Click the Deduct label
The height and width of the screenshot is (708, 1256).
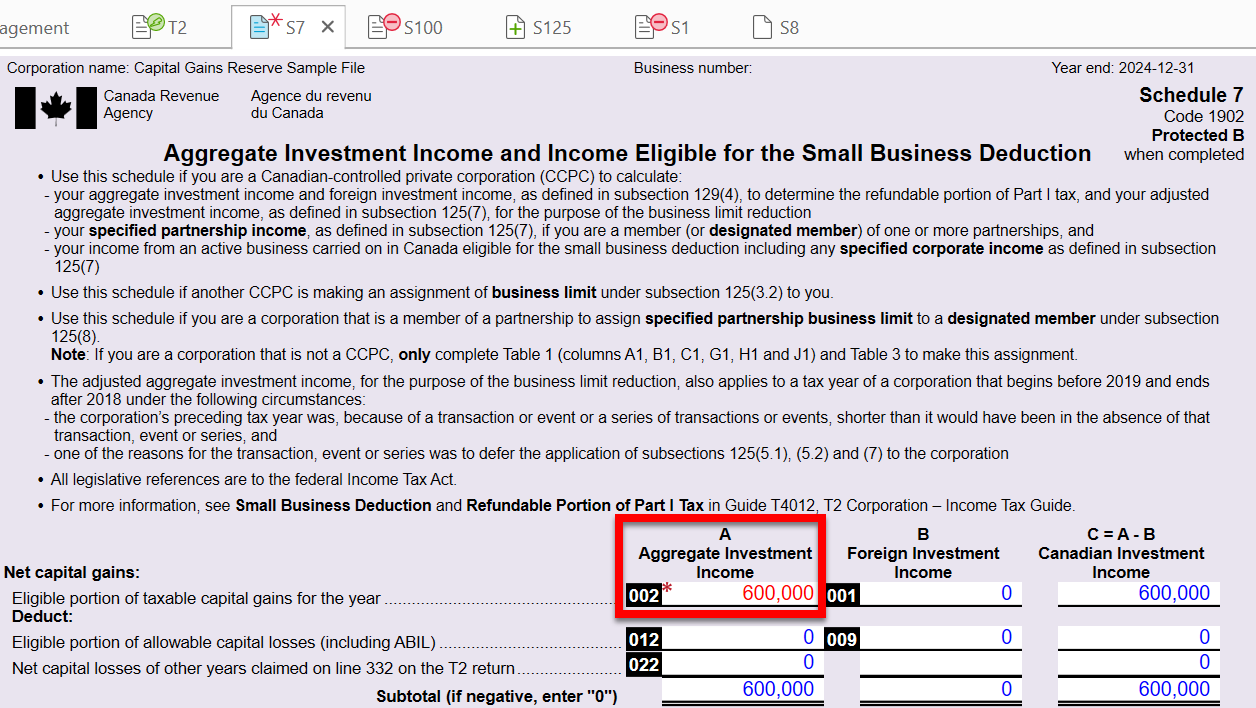point(41,617)
